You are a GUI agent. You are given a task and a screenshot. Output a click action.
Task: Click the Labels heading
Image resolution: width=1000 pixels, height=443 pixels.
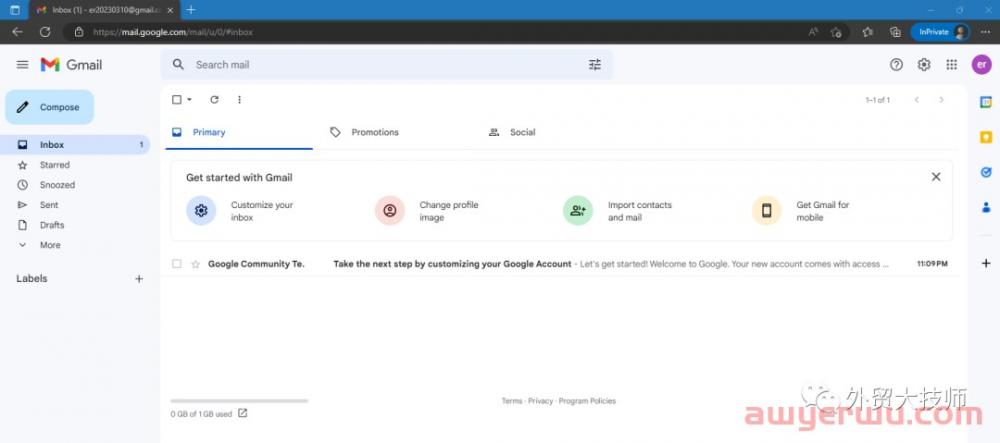pyautogui.click(x=32, y=279)
